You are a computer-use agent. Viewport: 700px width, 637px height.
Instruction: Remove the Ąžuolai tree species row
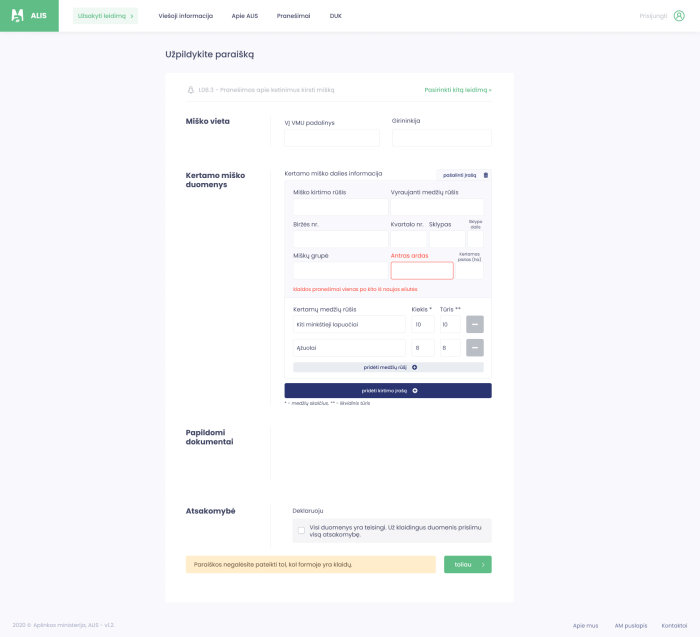click(475, 348)
